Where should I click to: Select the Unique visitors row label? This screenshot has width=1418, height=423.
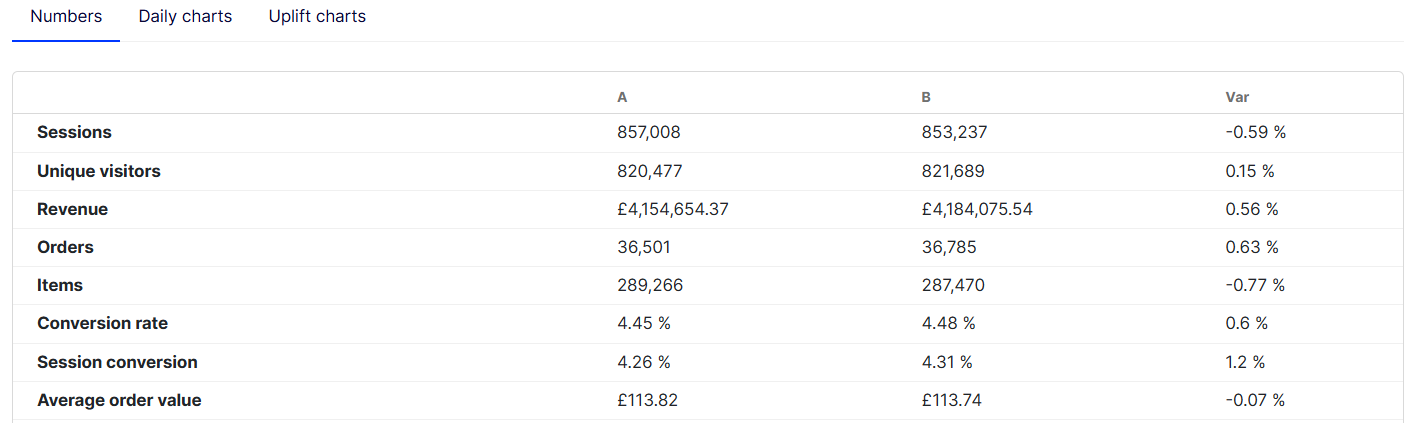98,171
